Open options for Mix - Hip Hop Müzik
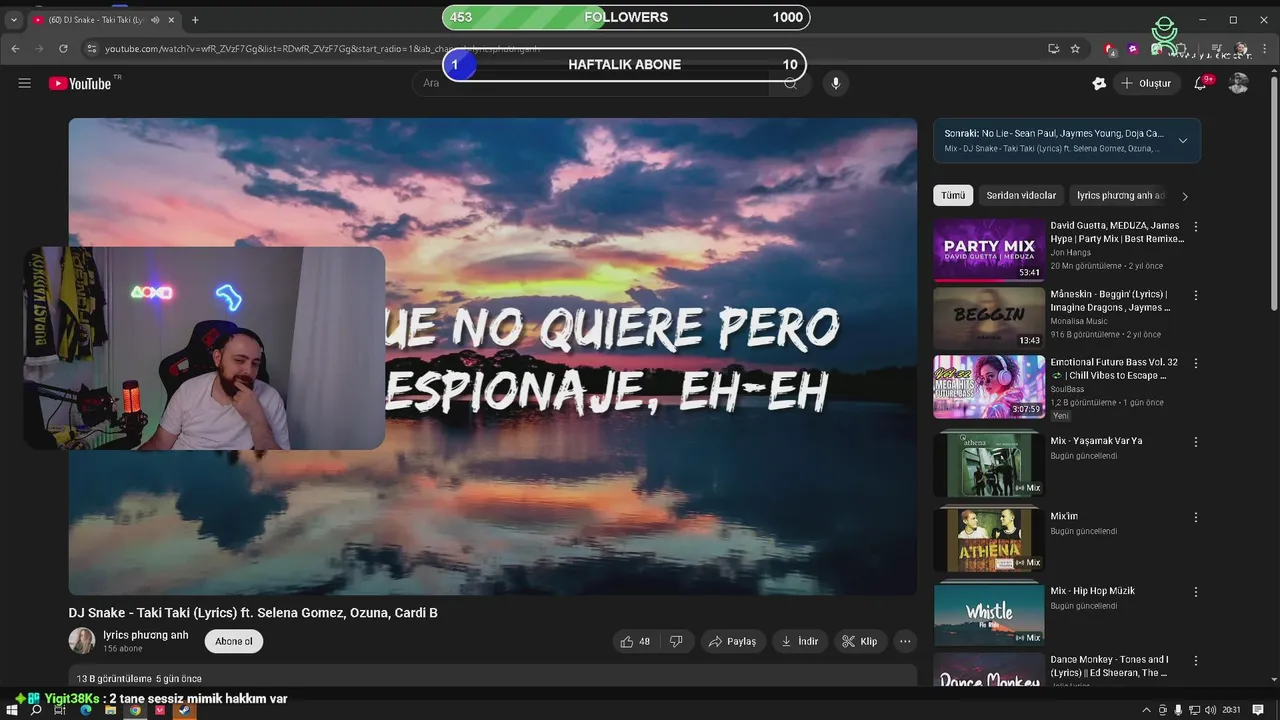The height and width of the screenshot is (720, 1280). (1195, 592)
